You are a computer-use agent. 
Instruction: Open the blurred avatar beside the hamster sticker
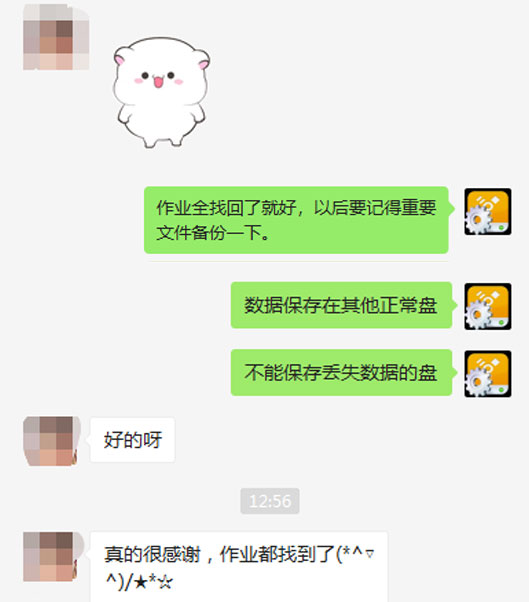56,37
